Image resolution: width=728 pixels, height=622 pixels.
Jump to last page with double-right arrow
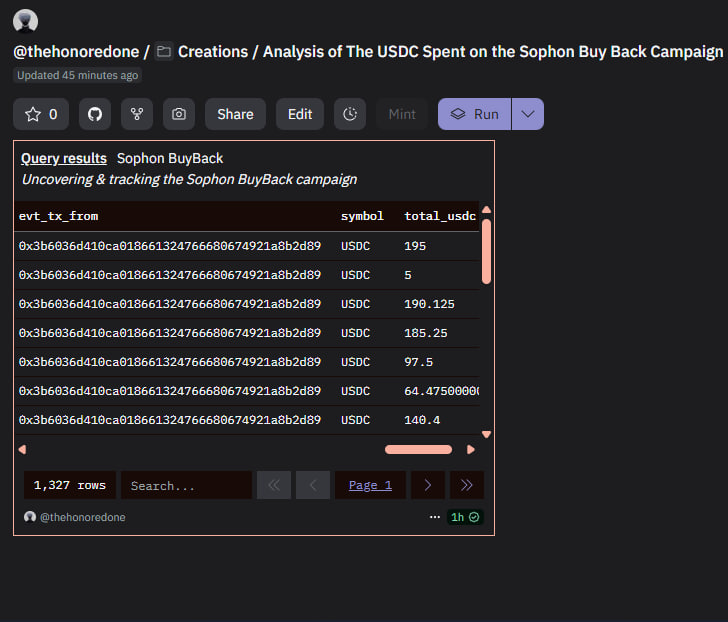(x=467, y=486)
